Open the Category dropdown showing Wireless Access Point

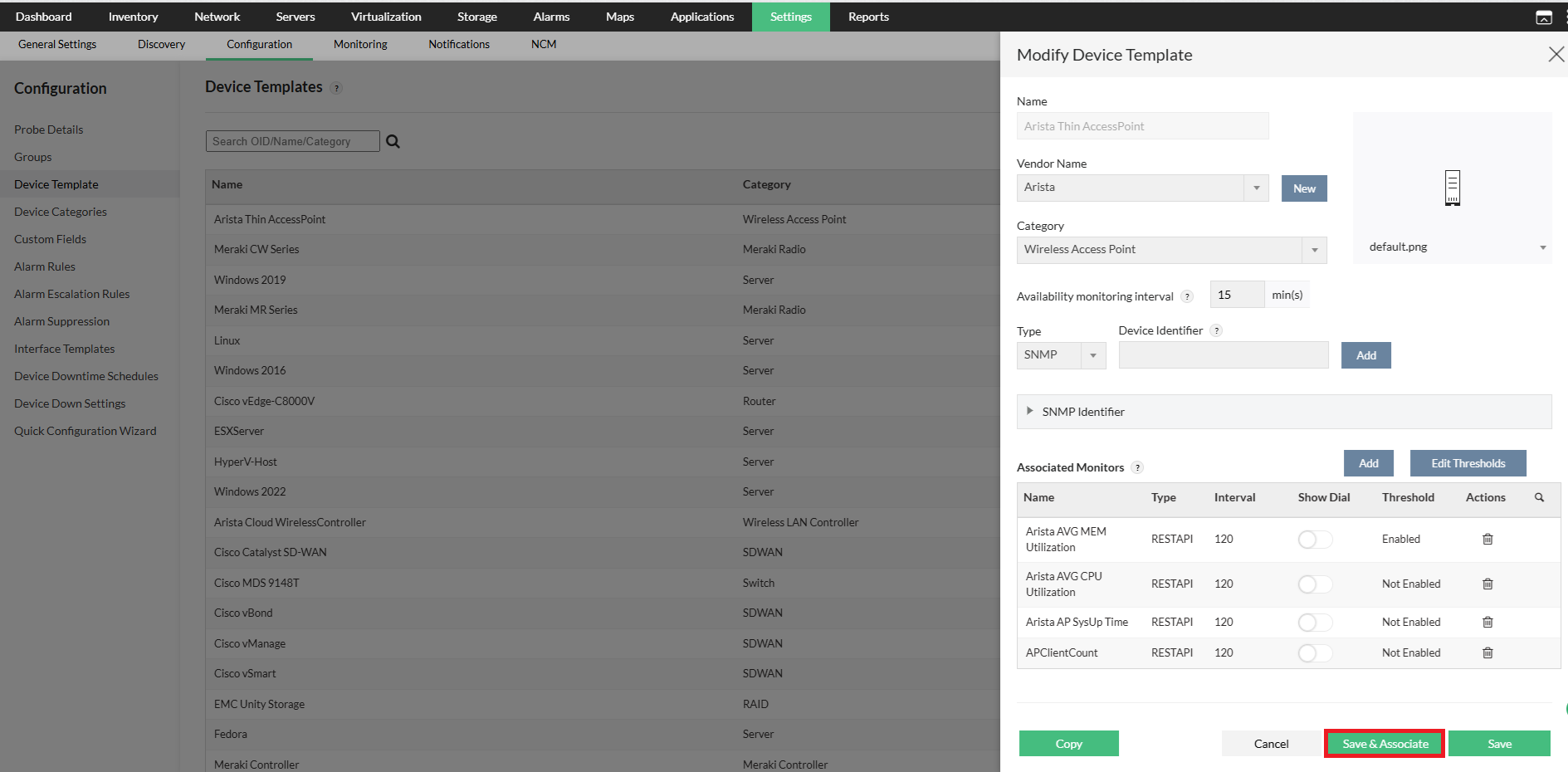coord(1171,250)
